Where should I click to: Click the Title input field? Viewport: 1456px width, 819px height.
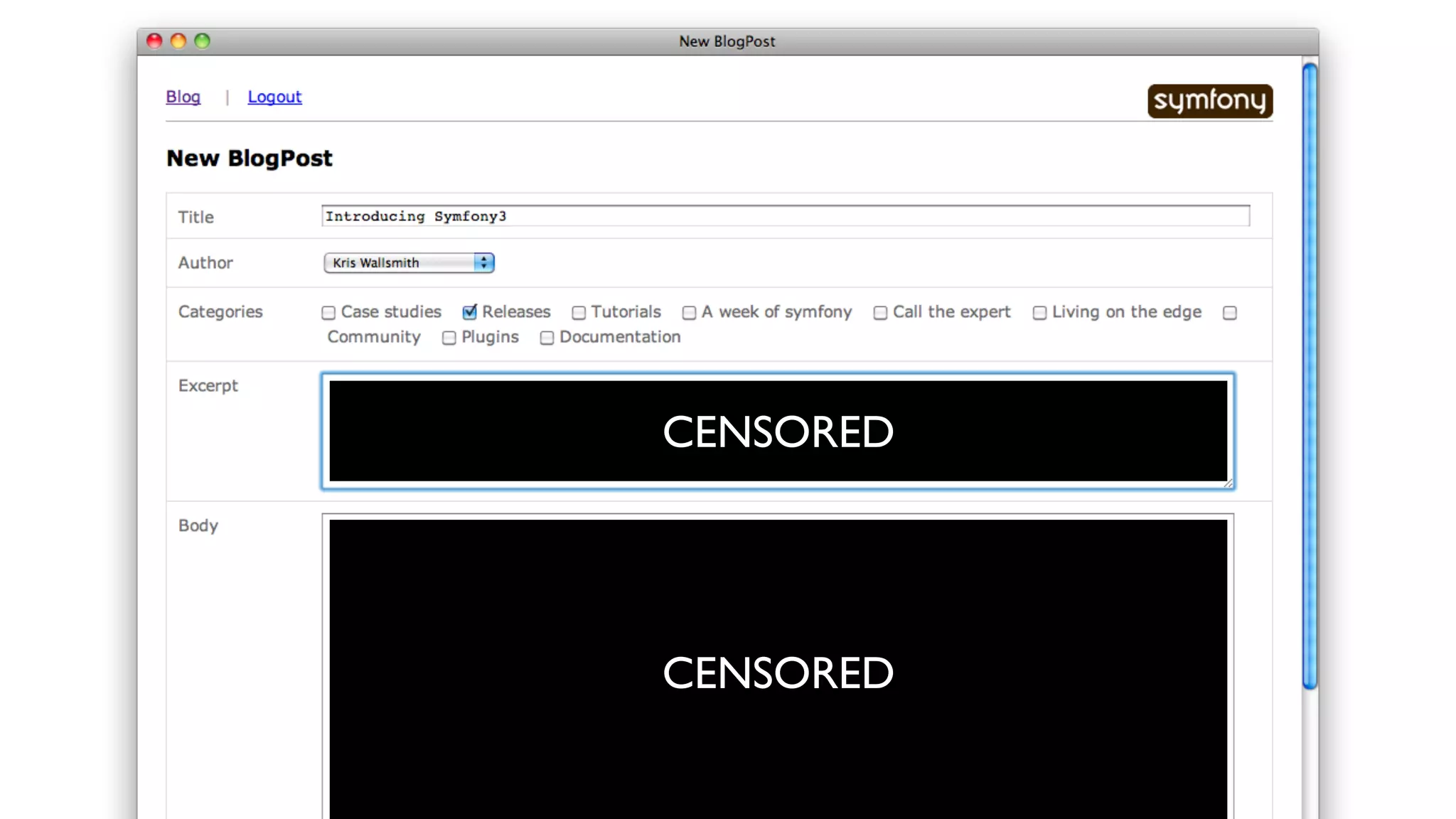(x=785, y=216)
